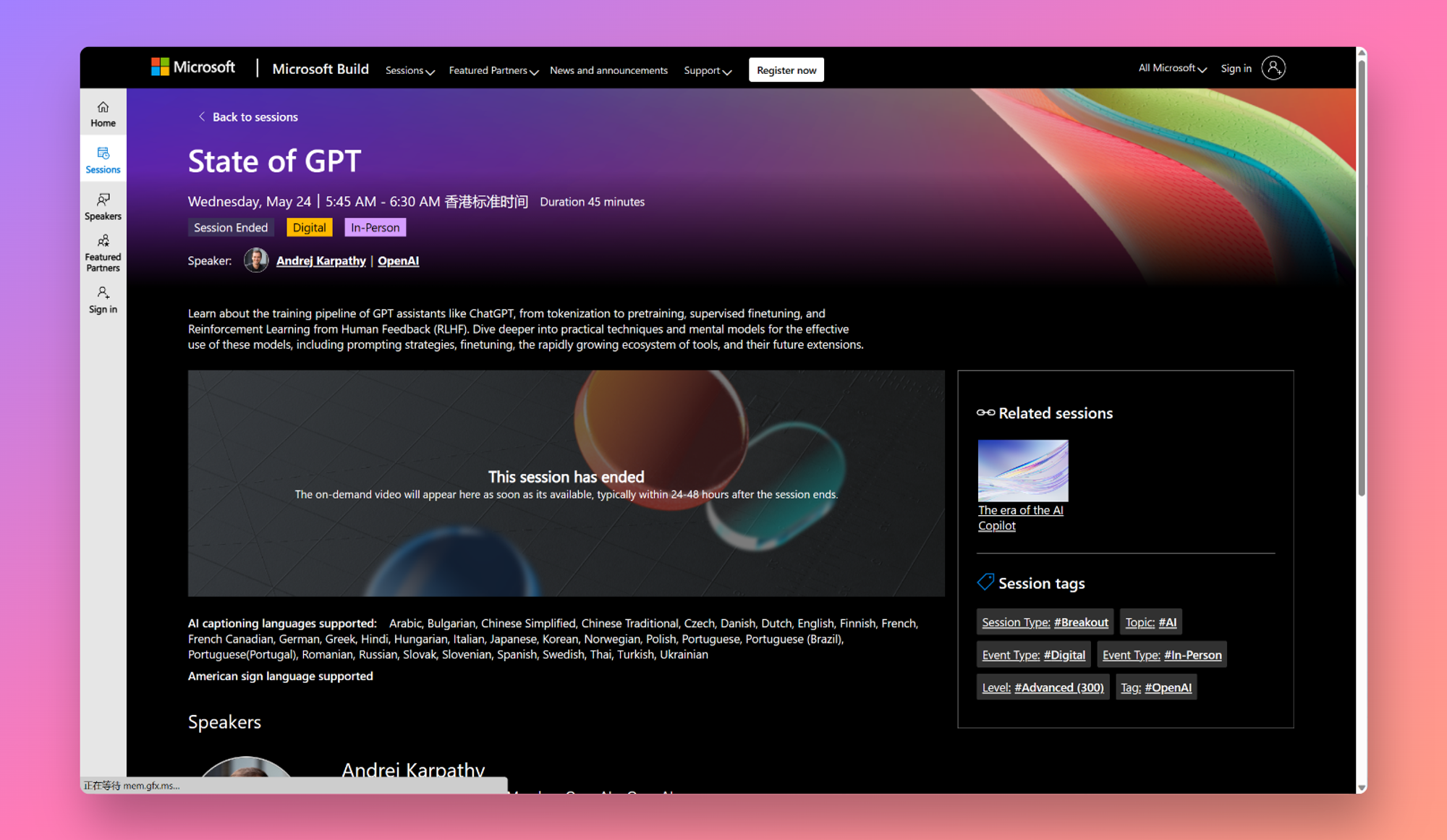
Task: Click the Session tags tag icon
Action: point(985,582)
